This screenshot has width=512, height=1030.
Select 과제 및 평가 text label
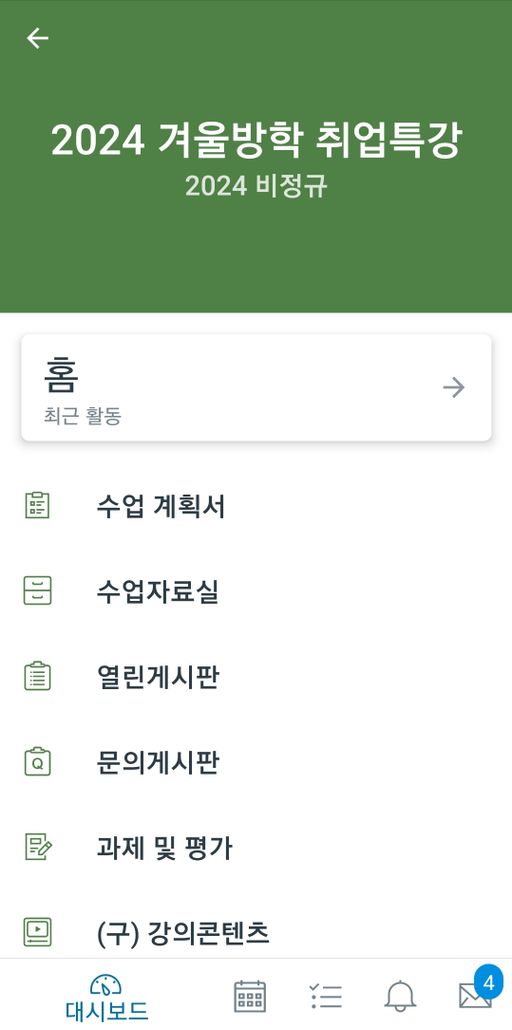164,848
